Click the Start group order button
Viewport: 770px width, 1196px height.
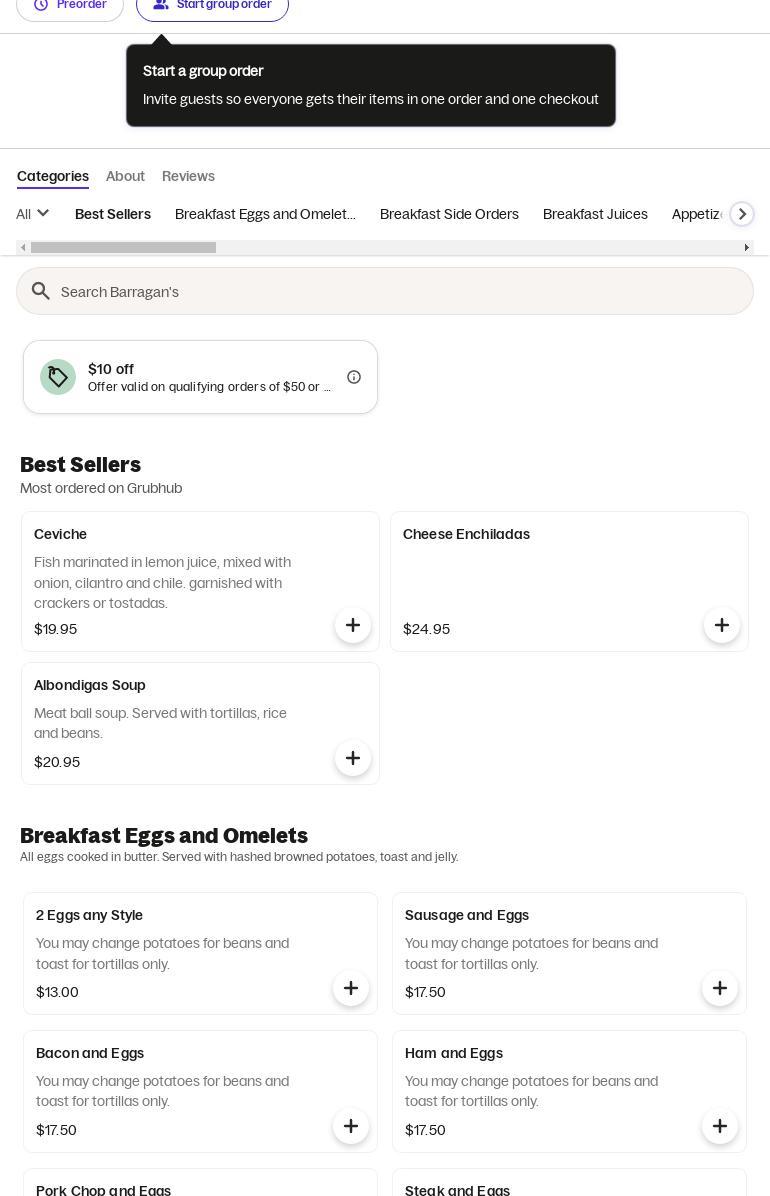(212, 6)
